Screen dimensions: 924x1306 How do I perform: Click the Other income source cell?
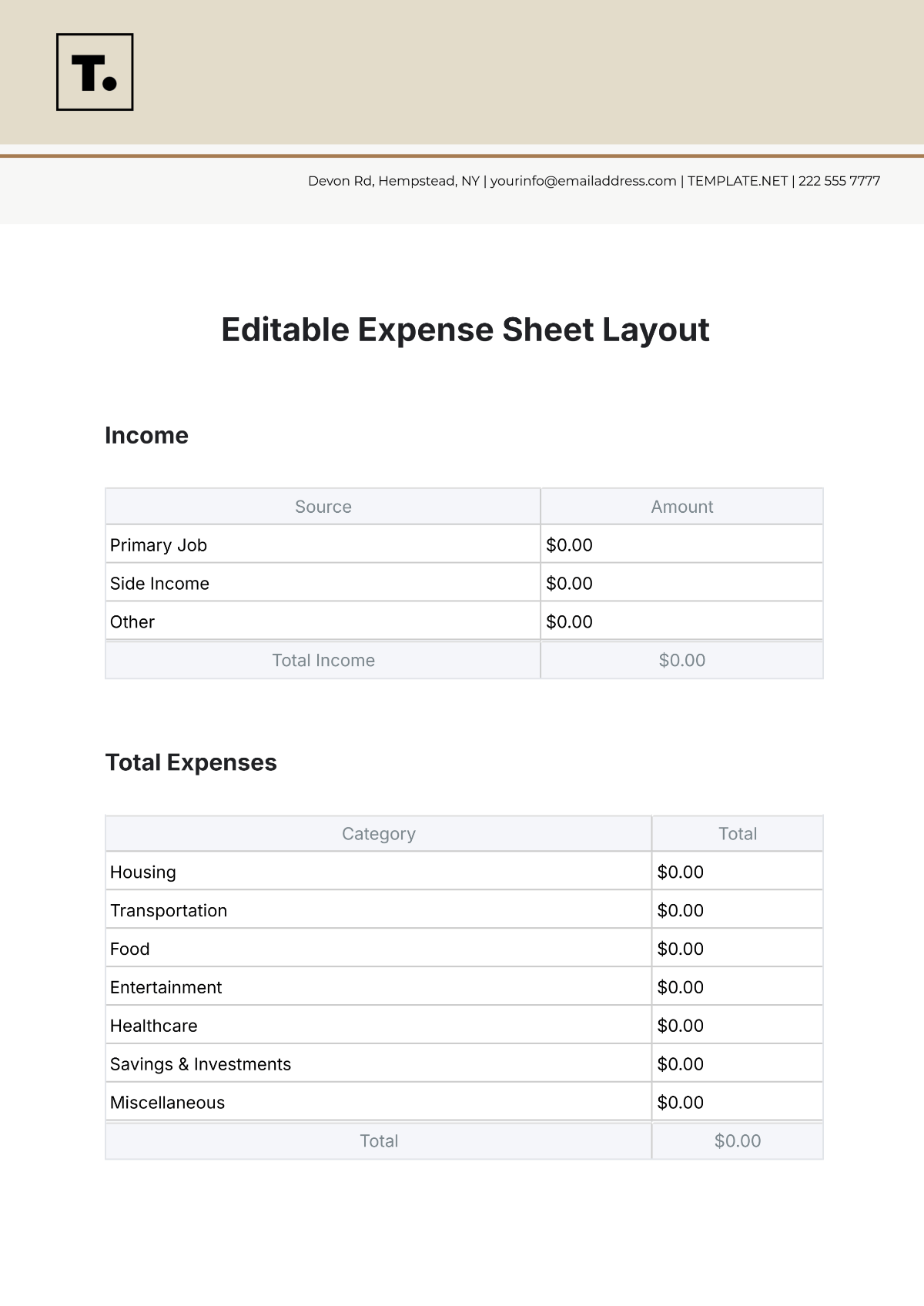323,622
